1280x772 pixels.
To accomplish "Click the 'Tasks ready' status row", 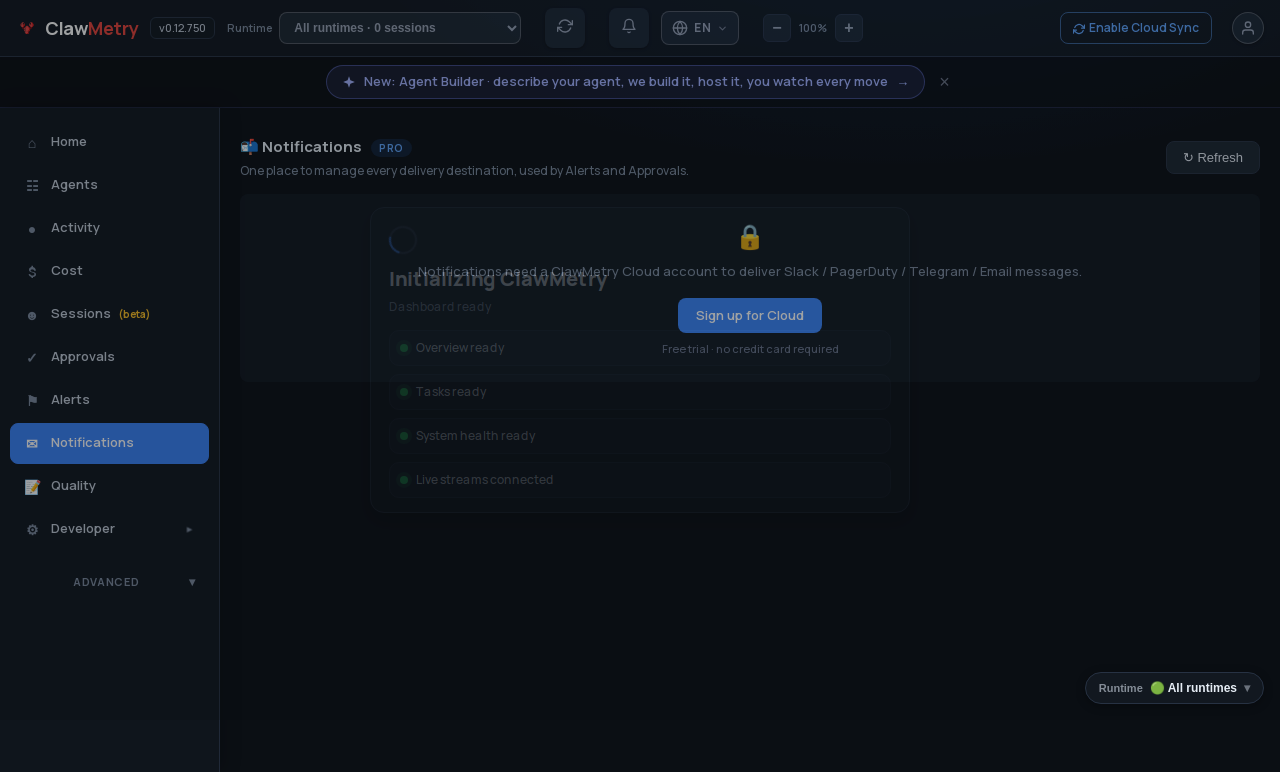I will click(640, 392).
